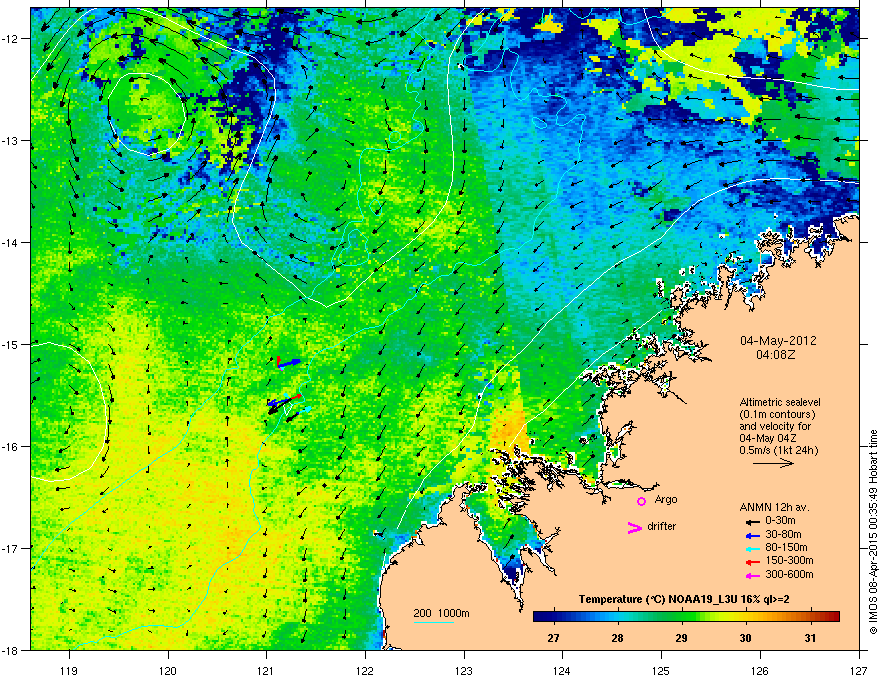Select the date label 04-May-2012
Image resolution: width=880 pixels, height=680 pixels.
(778, 341)
